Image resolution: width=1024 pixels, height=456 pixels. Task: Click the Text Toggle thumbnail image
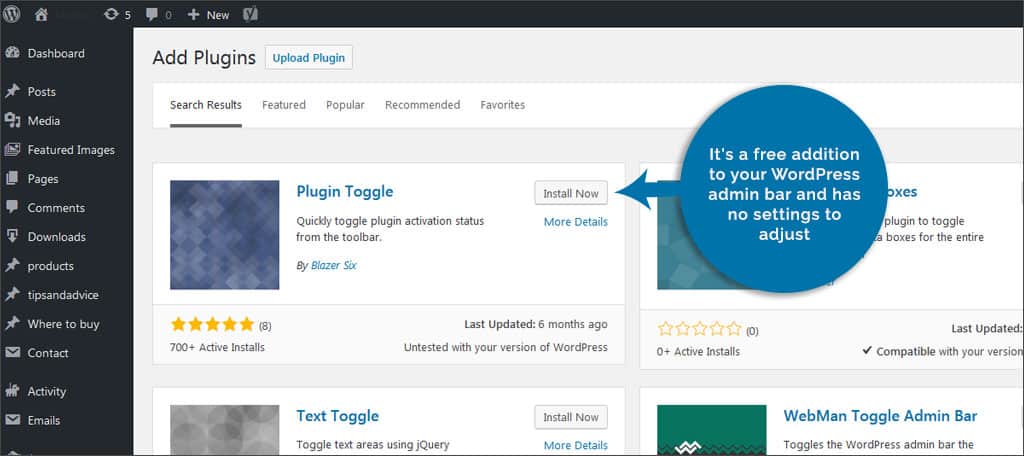(225, 430)
